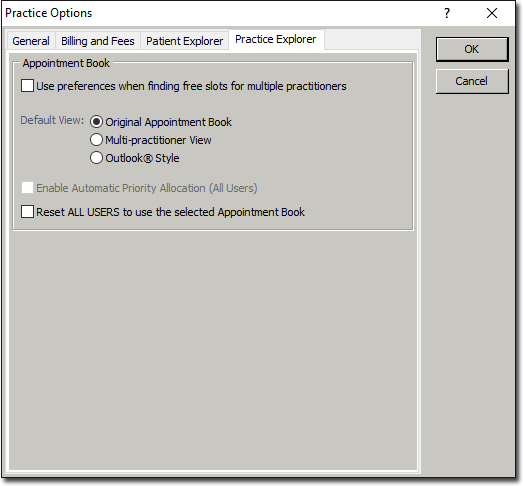Choose Original Appointment Book radio button
This screenshot has height=486, width=523.
click(x=96, y=122)
